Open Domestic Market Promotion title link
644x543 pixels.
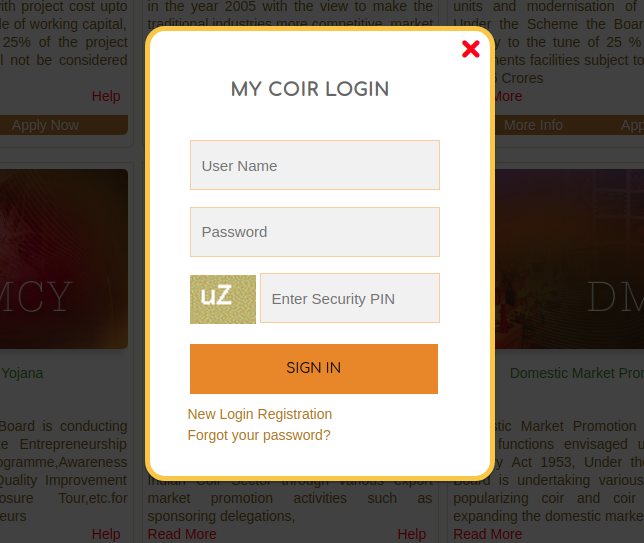pyautogui.click(x=576, y=373)
